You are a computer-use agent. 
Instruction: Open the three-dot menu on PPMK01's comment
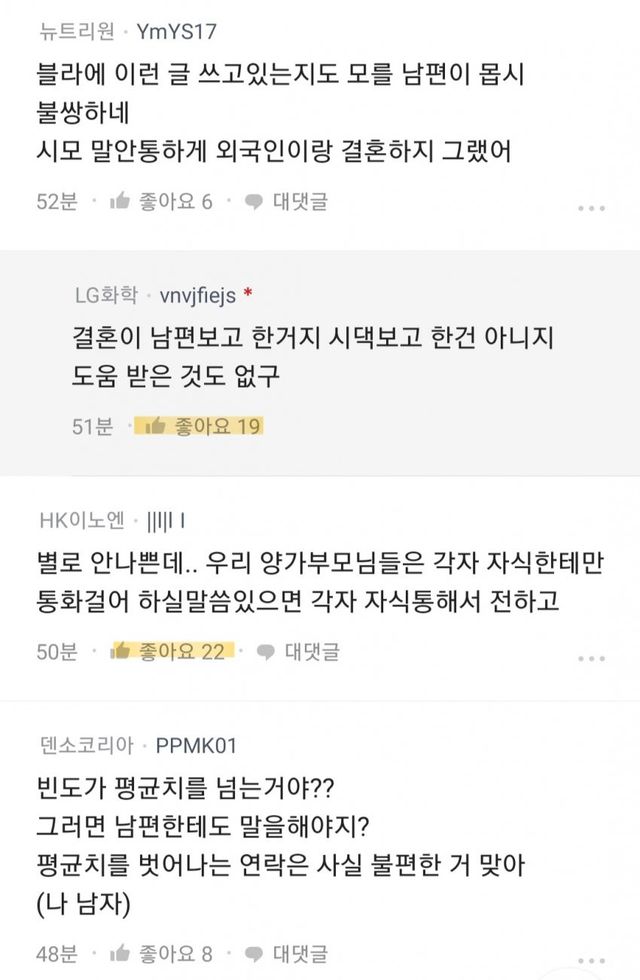point(591,960)
